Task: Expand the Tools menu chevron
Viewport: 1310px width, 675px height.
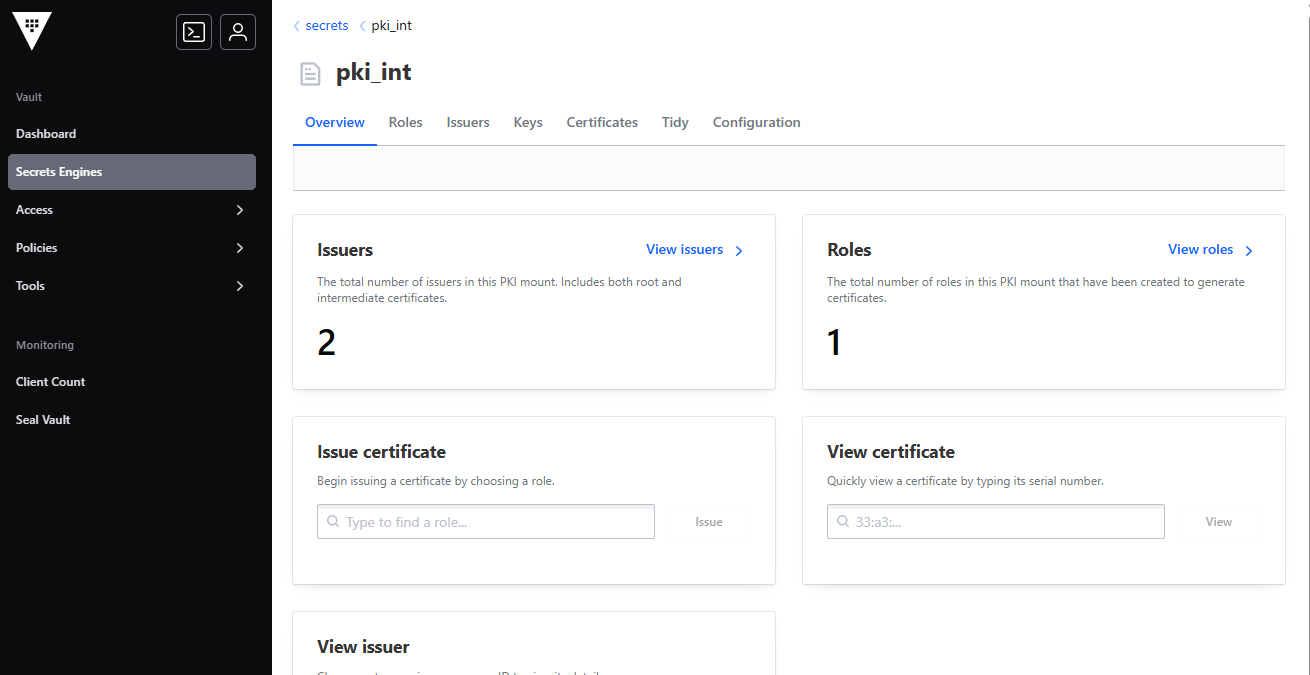Action: click(x=240, y=286)
